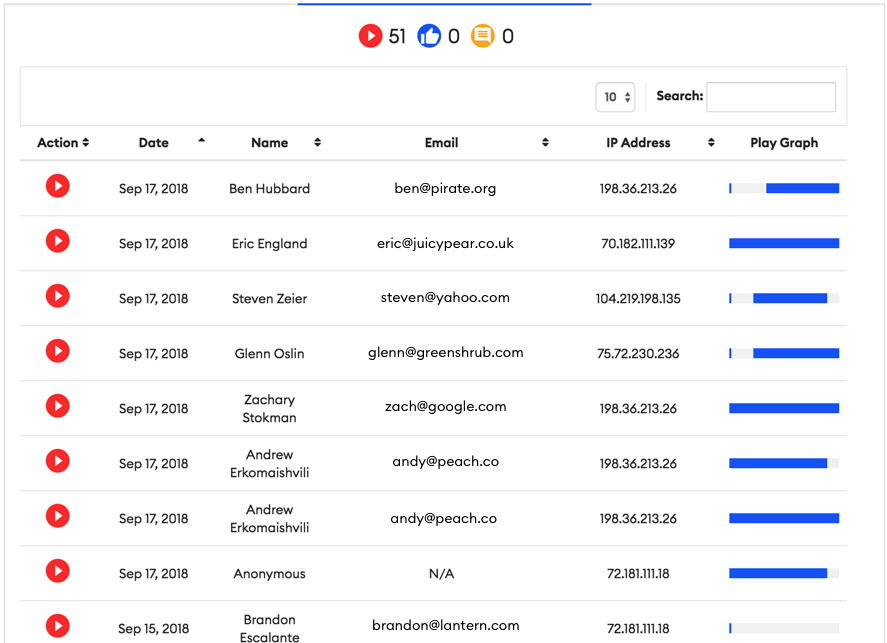Toggle the Date column sort arrow
The image size is (887, 643).
click(x=201, y=140)
